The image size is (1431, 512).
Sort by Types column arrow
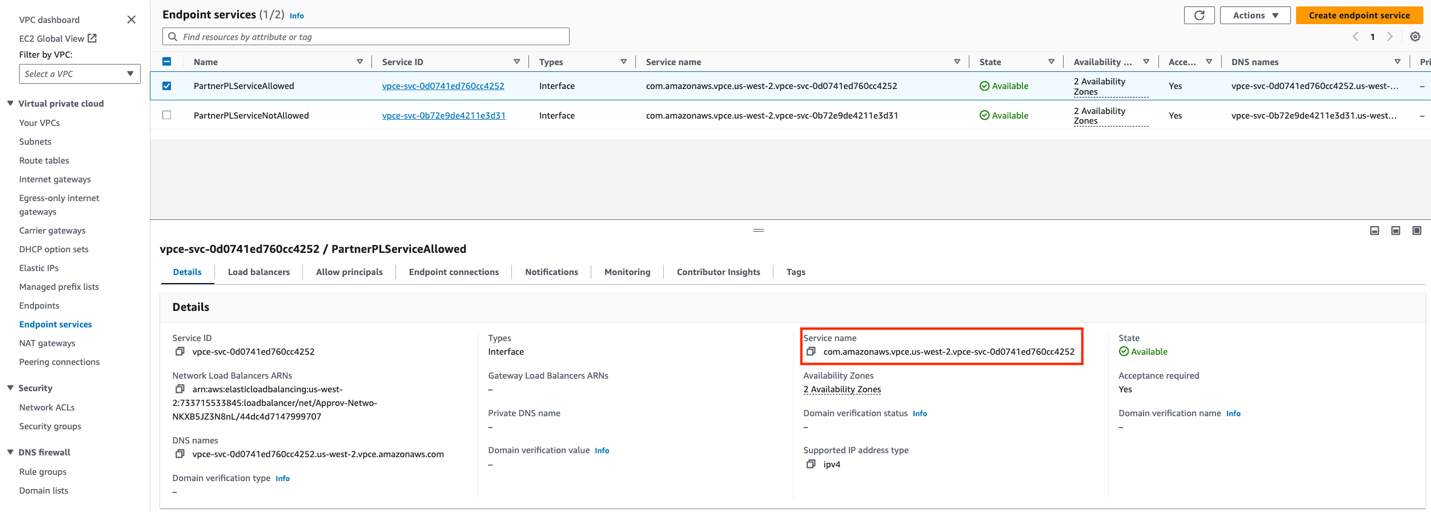(623, 62)
